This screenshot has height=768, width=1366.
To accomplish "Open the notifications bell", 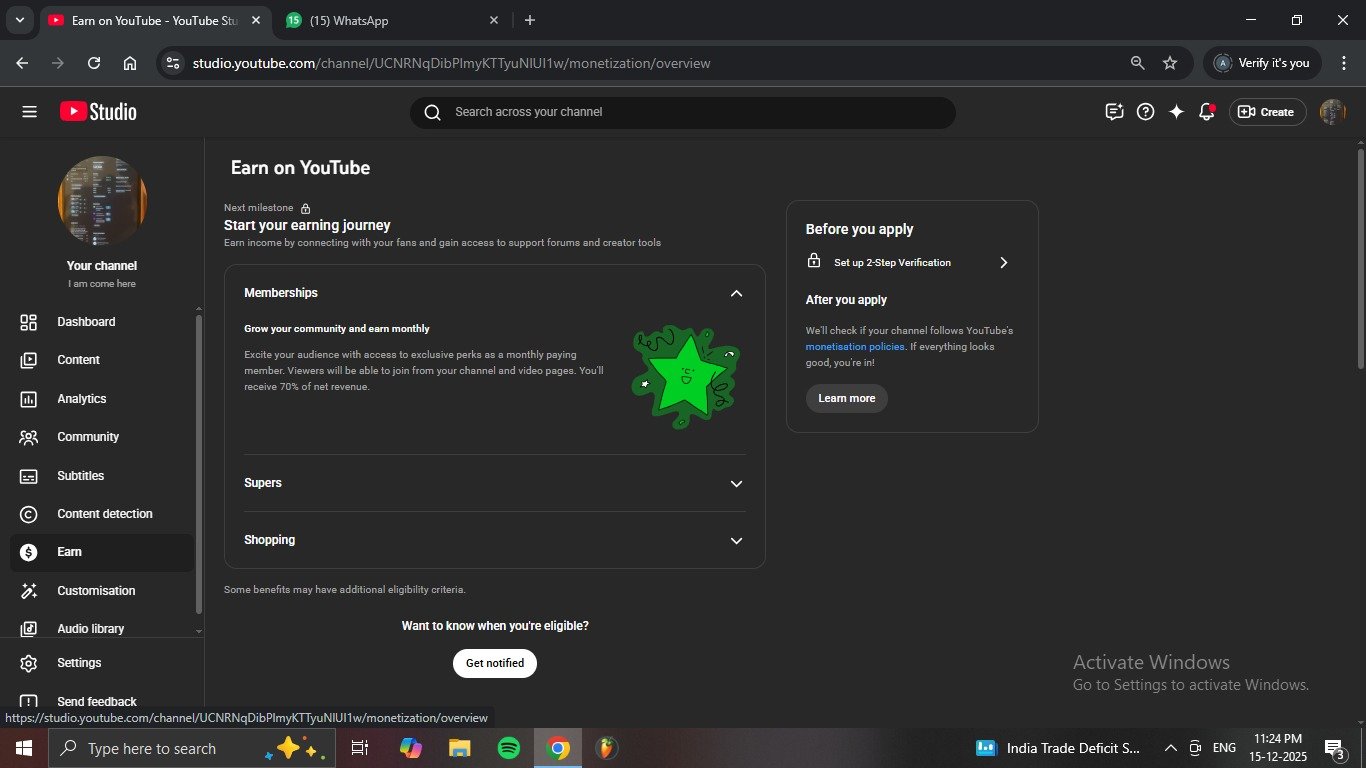I will tap(1207, 112).
